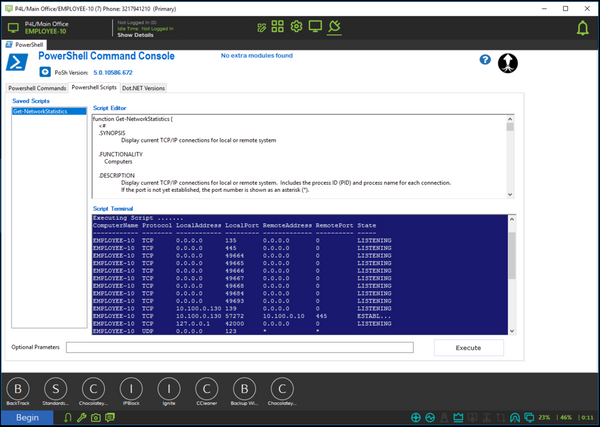
Task: Click the terminal row with local port 135
Action: click(242, 241)
